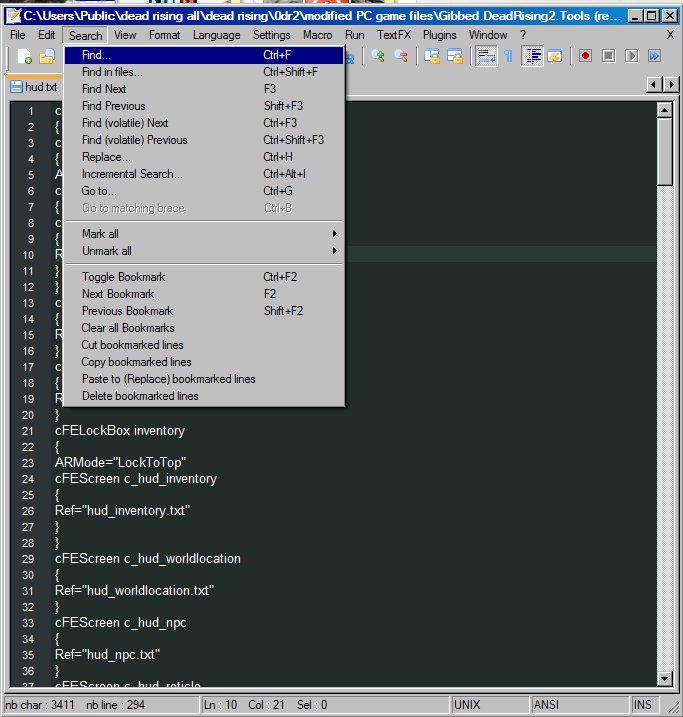Viewport: 683px width, 717px height.
Task: Open the ? help menu
Action: 523,35
